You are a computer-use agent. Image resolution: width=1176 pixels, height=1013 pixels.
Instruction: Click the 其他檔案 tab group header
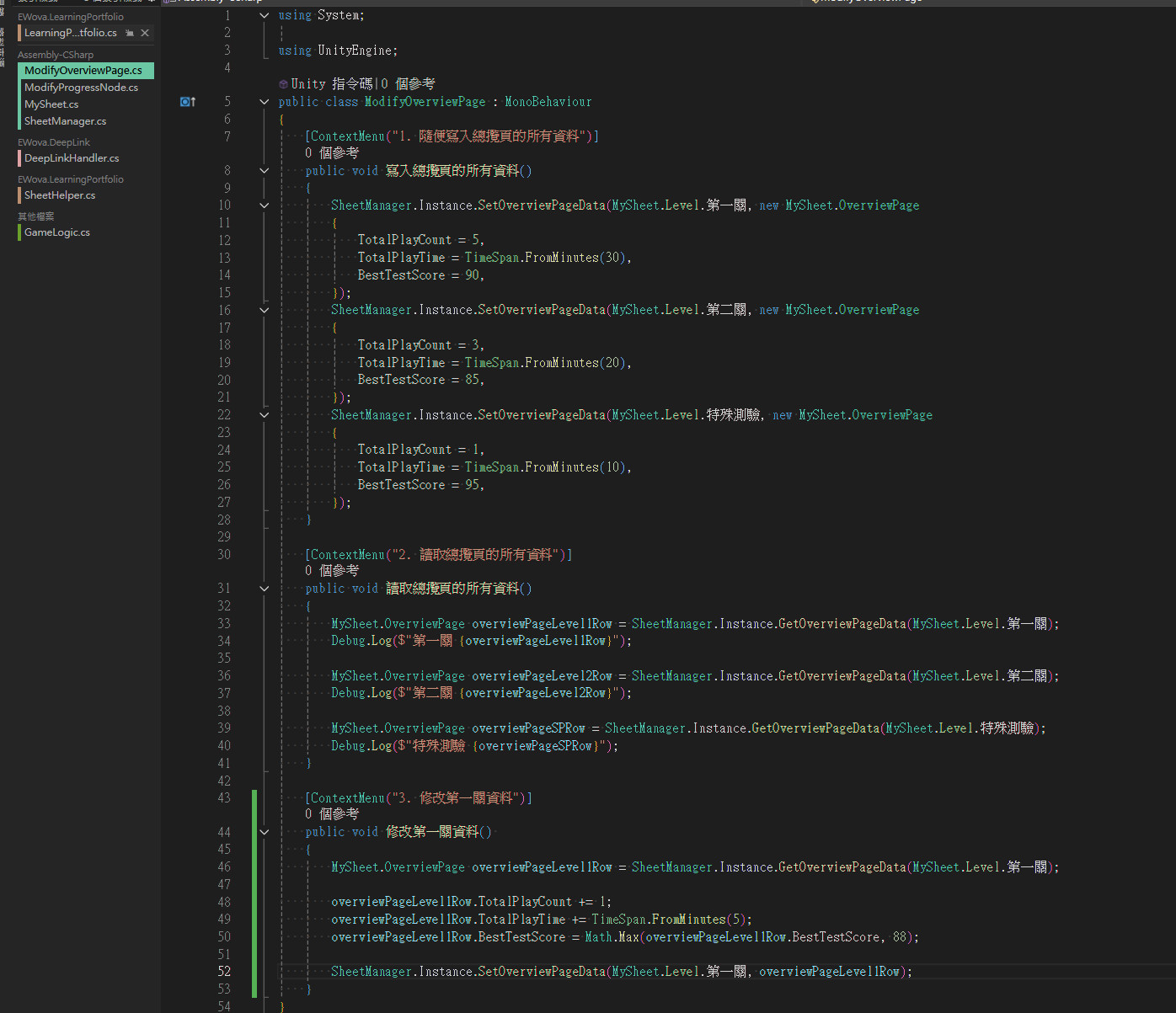coord(36,216)
